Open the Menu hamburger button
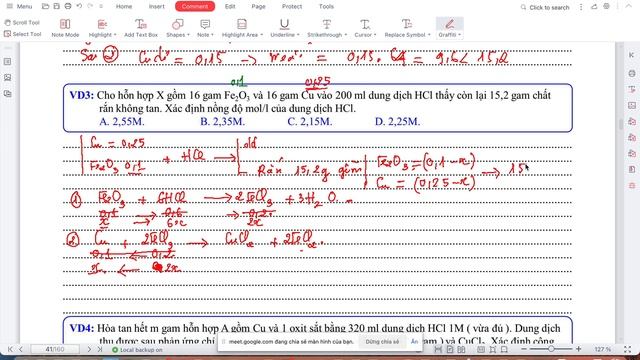640x360 pixels. 19,7
